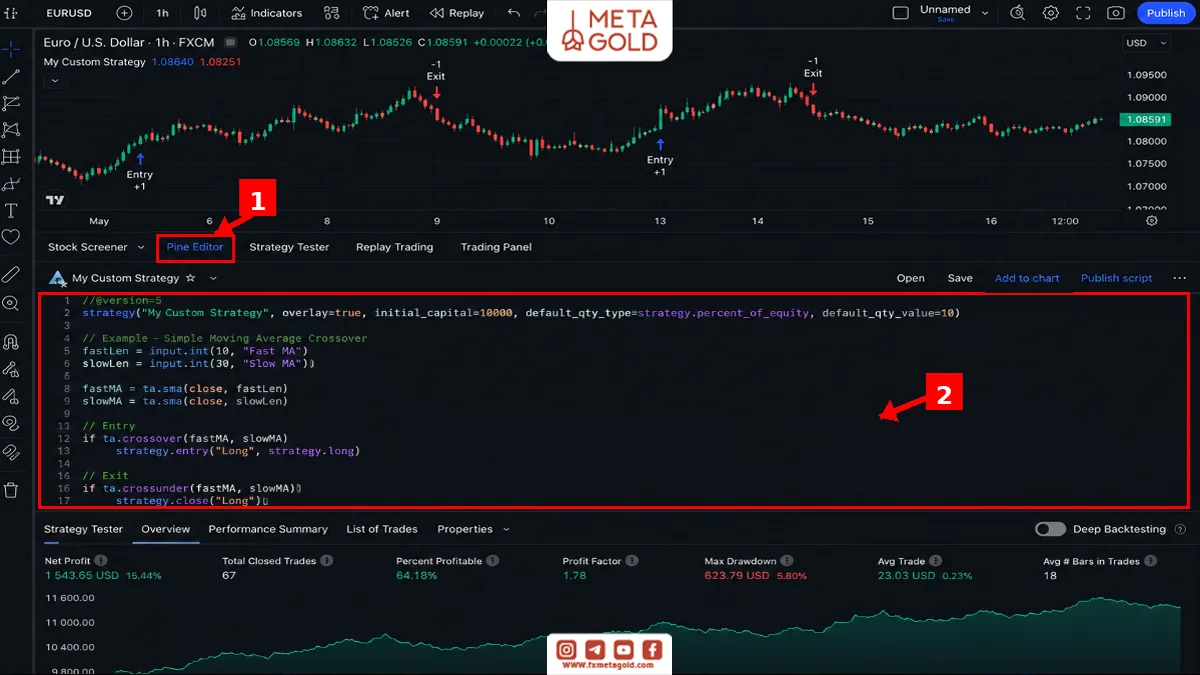This screenshot has width=1200, height=675.
Task: Favorite My Custom Strategy star icon
Action: [190, 278]
